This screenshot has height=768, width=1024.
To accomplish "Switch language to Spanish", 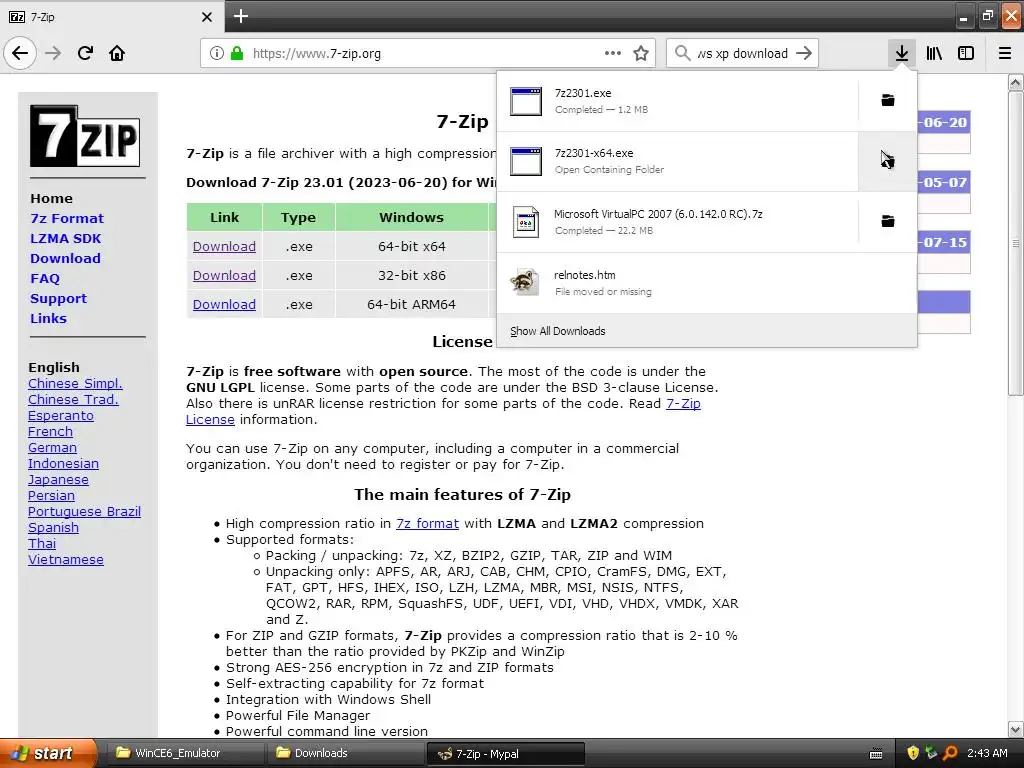I will [x=54, y=528].
